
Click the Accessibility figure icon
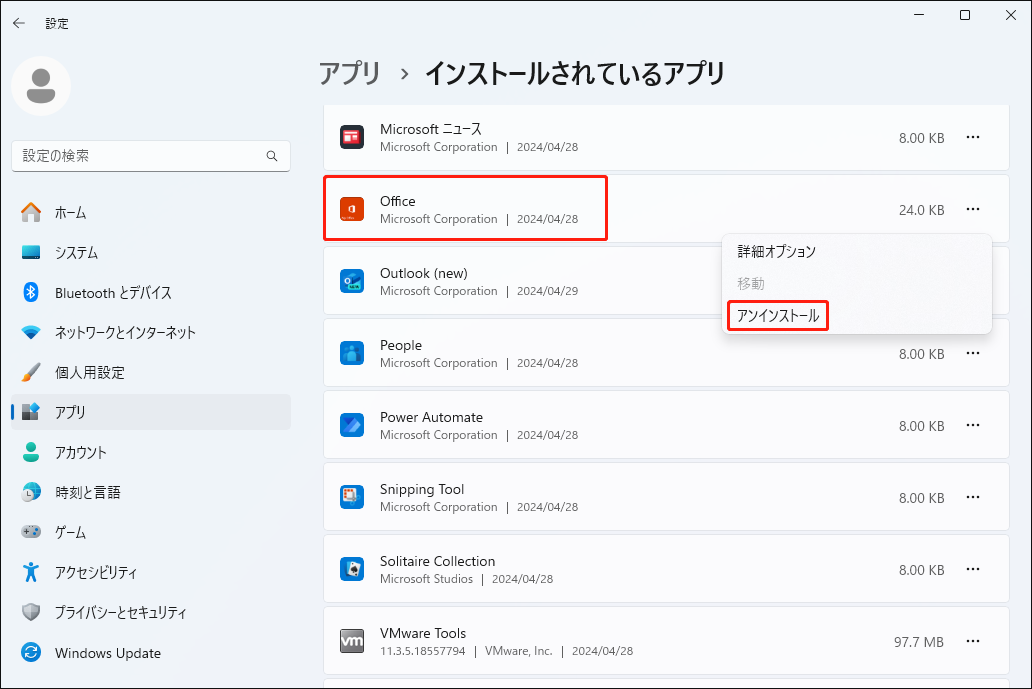[31, 572]
